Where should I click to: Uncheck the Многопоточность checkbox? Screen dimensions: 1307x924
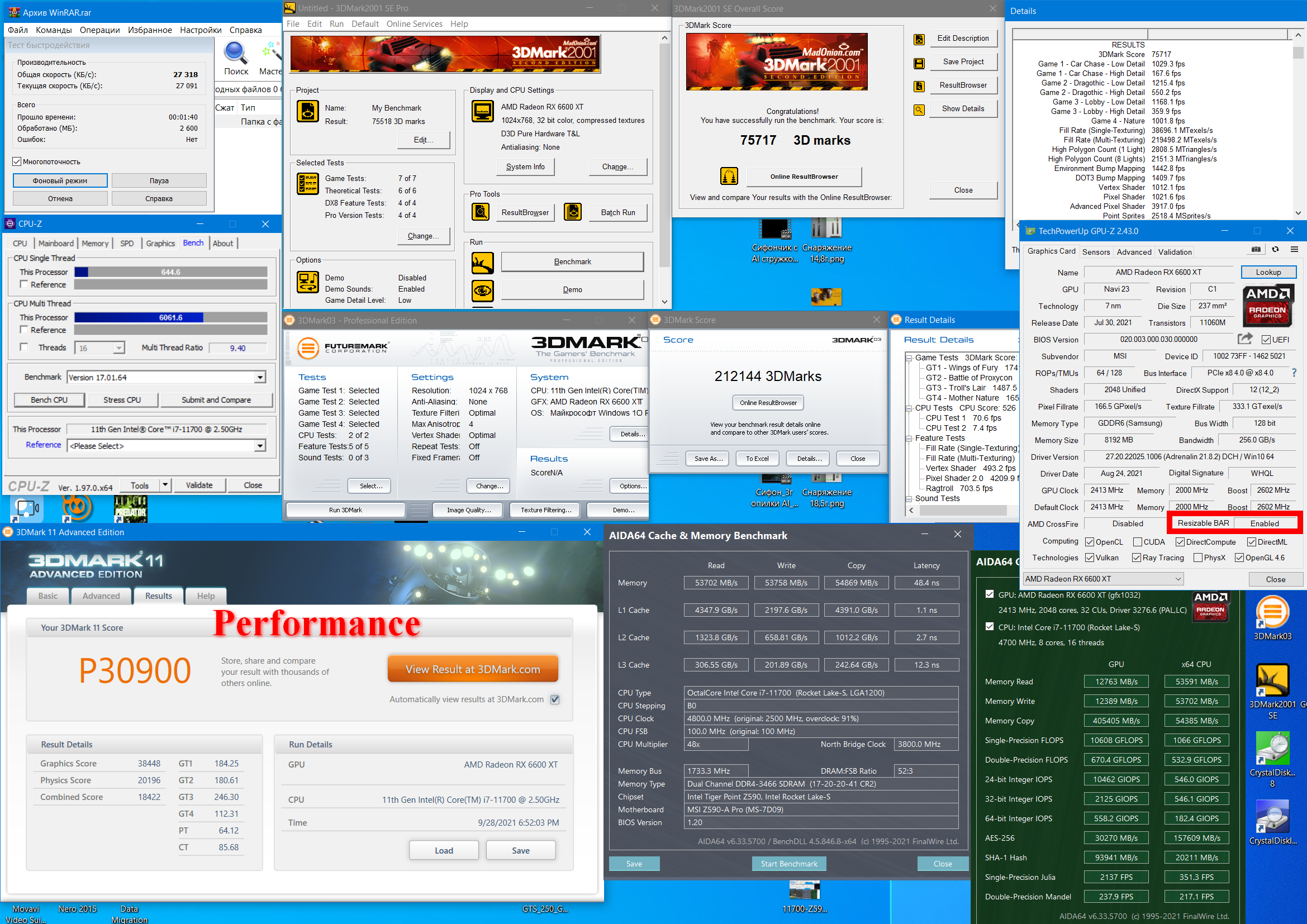(17, 162)
